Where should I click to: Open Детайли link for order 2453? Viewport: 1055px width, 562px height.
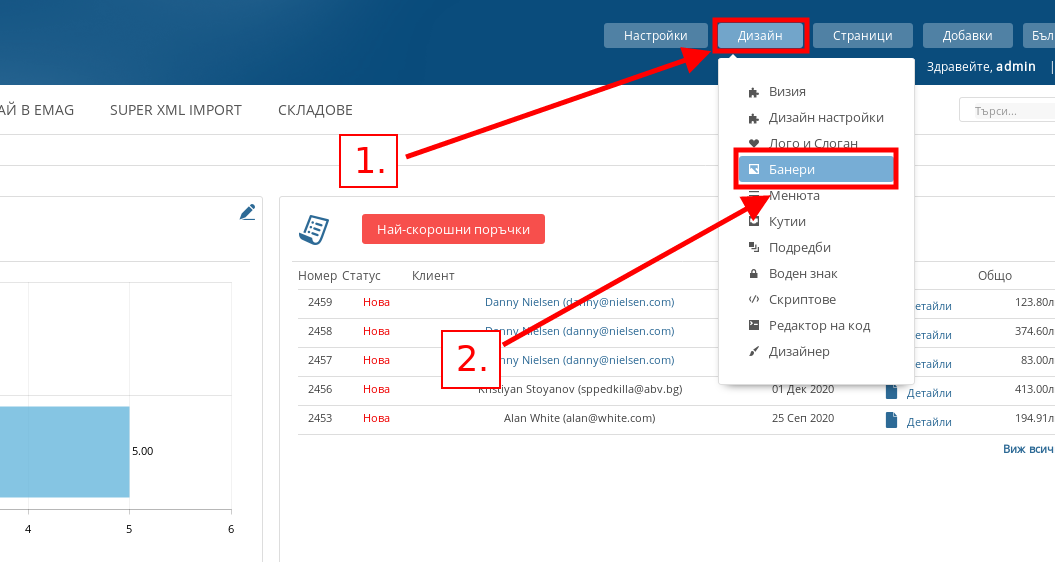pyautogui.click(x=929, y=422)
